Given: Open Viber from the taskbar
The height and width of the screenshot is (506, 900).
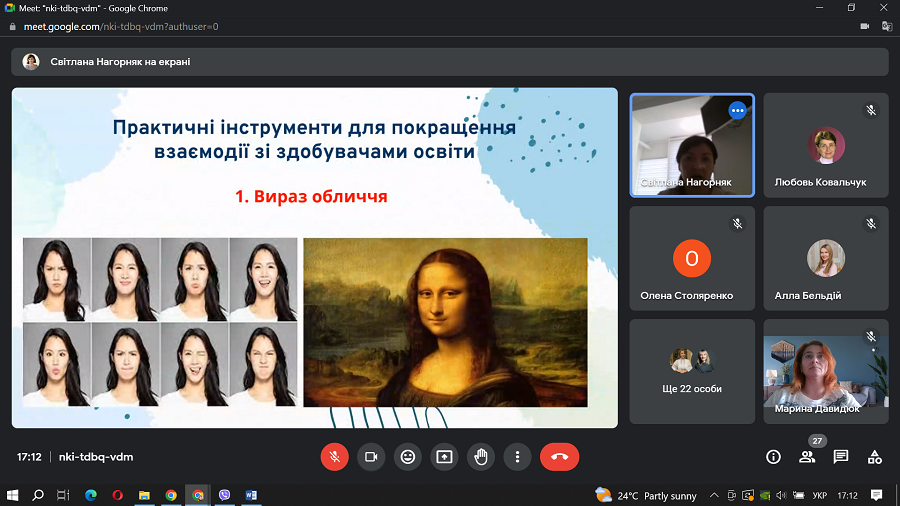Looking at the screenshot, I should pos(224,495).
